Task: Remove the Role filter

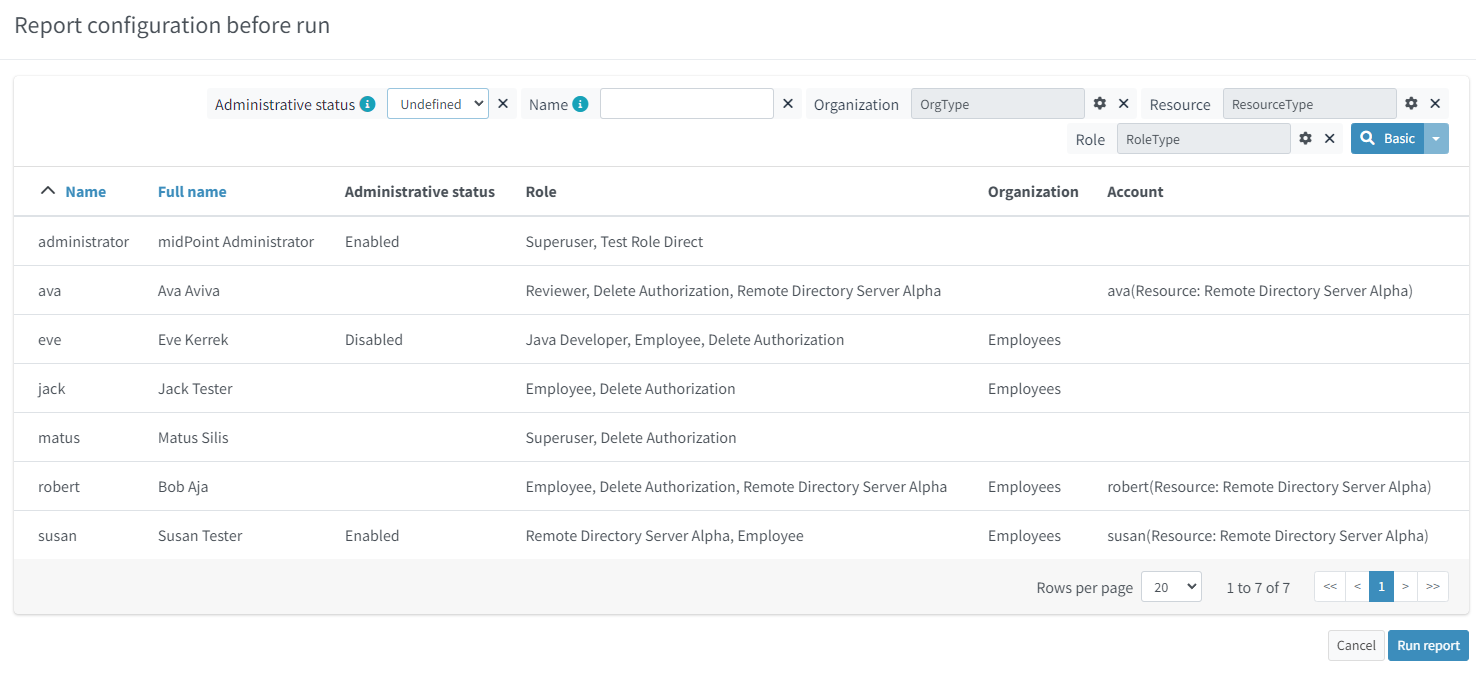Action: pyautogui.click(x=1330, y=139)
